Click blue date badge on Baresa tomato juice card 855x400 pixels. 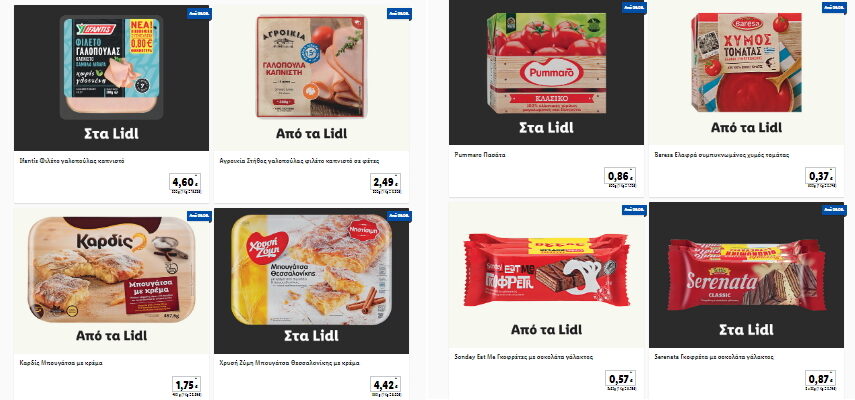(834, 7)
